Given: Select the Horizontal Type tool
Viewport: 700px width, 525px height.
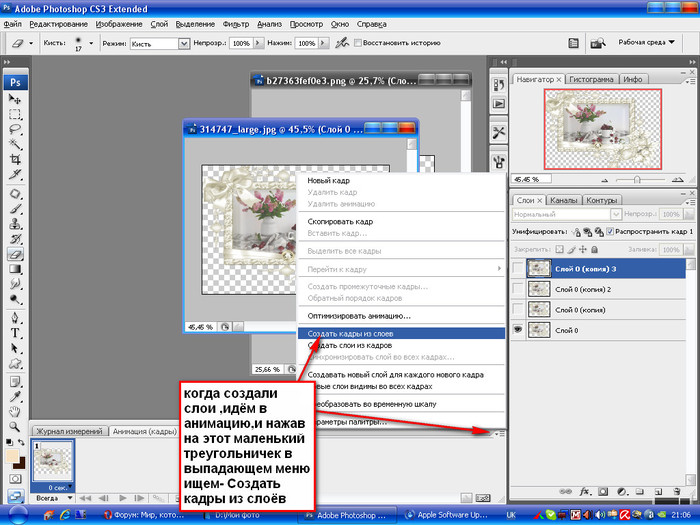Looking at the screenshot, I should coord(15,333).
